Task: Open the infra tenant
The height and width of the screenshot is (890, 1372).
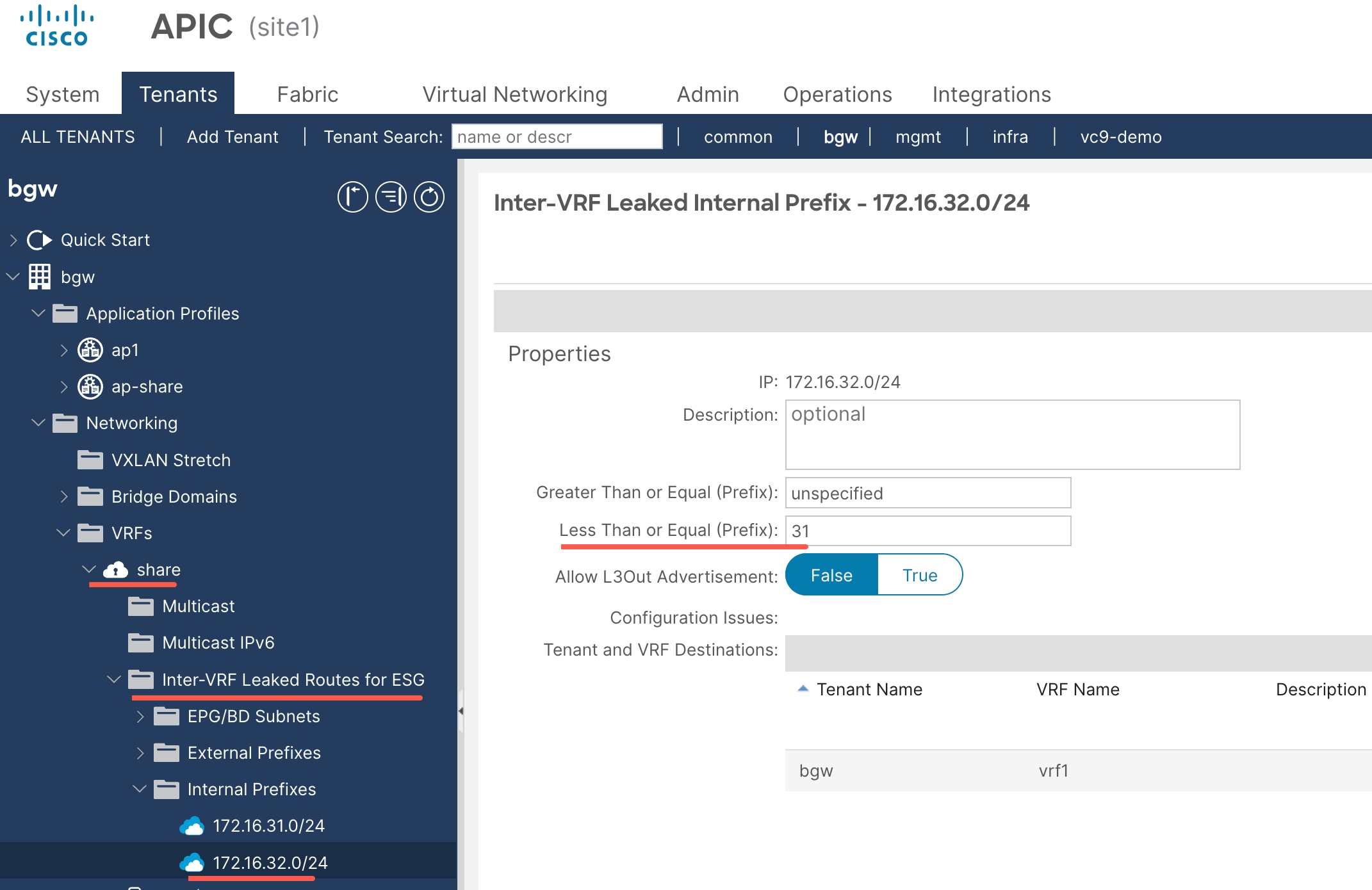Action: (1010, 136)
